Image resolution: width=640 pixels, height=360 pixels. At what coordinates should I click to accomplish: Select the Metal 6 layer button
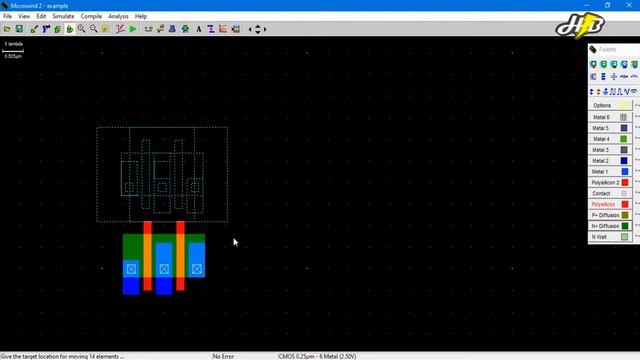click(x=610, y=117)
